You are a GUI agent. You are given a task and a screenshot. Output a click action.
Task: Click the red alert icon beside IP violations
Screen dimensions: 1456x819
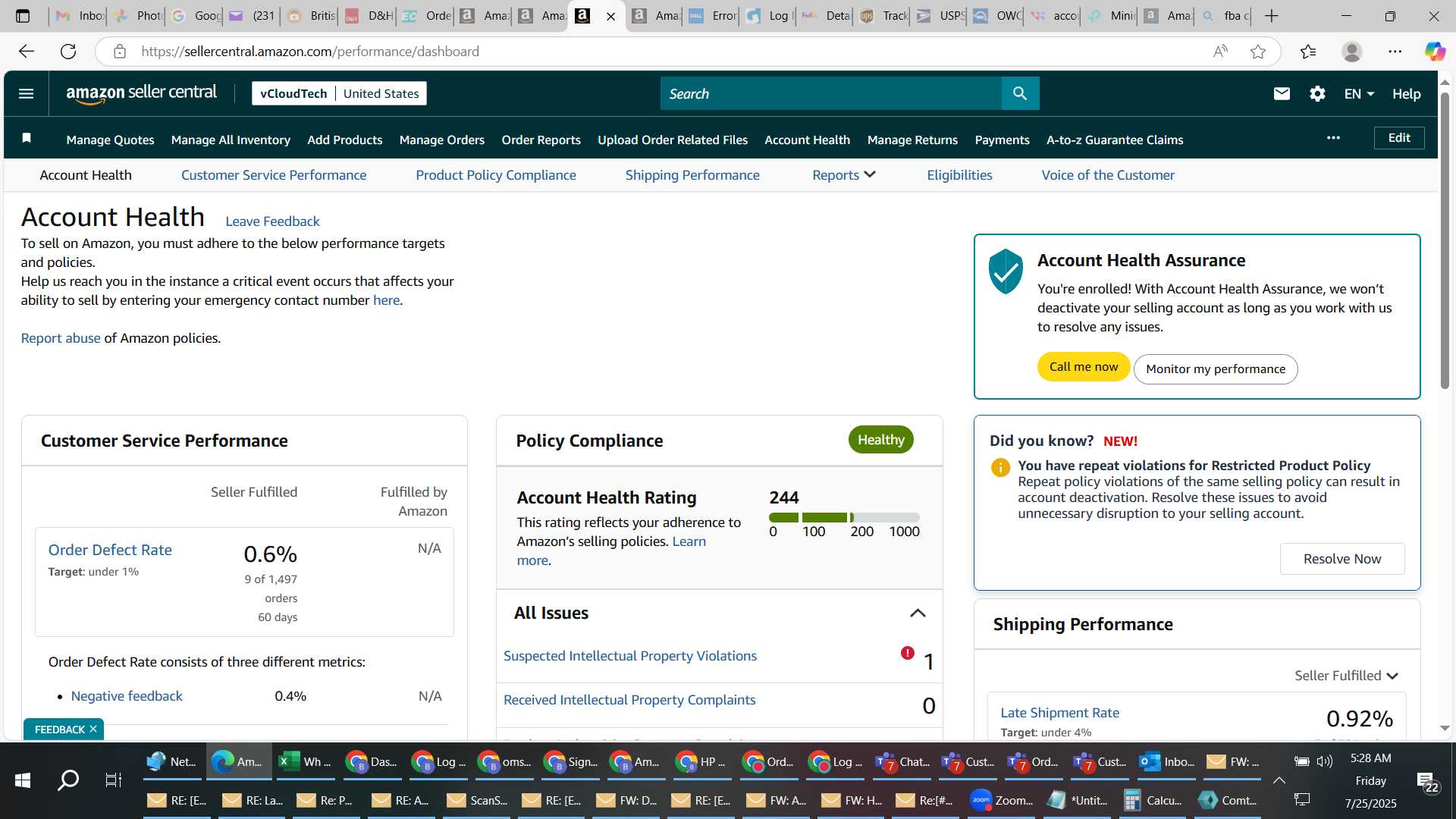907,653
